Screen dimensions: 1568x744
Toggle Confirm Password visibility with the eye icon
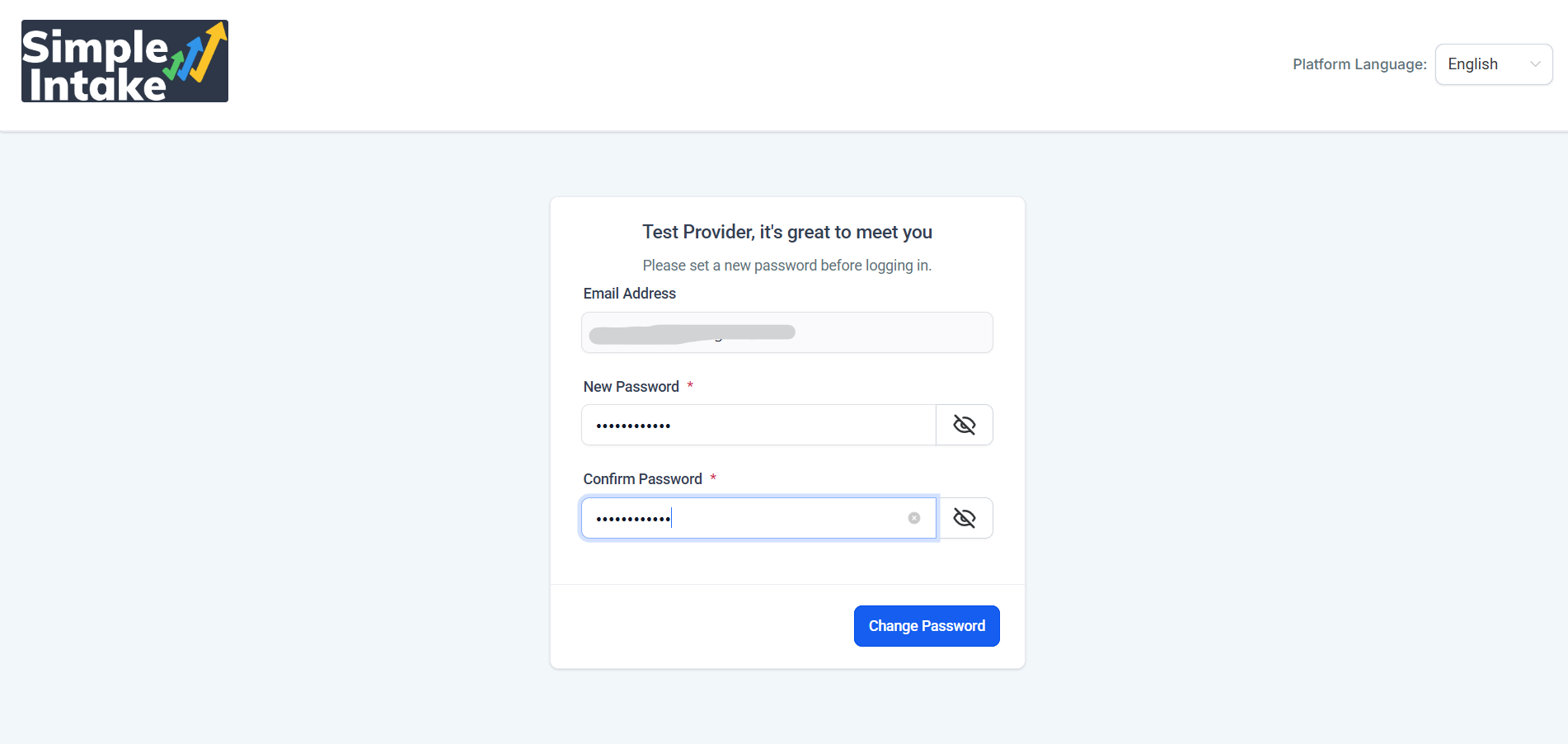(x=964, y=518)
